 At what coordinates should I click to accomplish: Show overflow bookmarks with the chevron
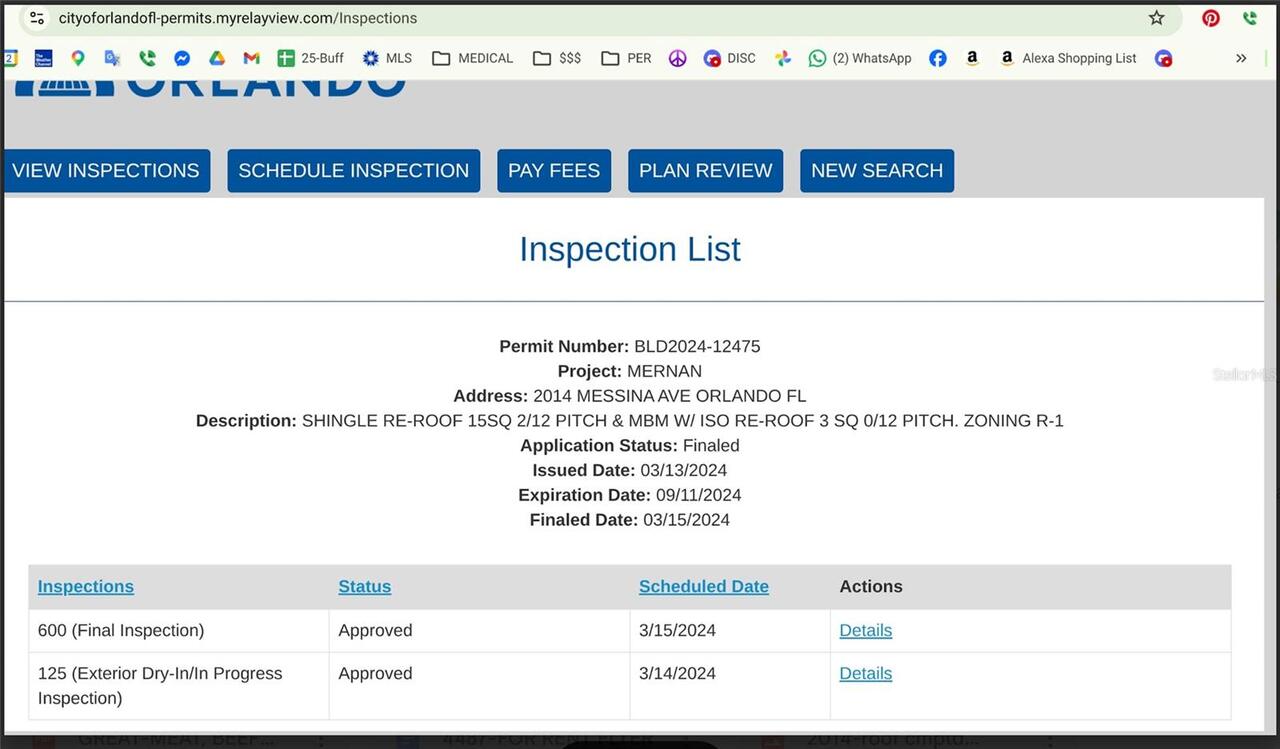point(1241,58)
